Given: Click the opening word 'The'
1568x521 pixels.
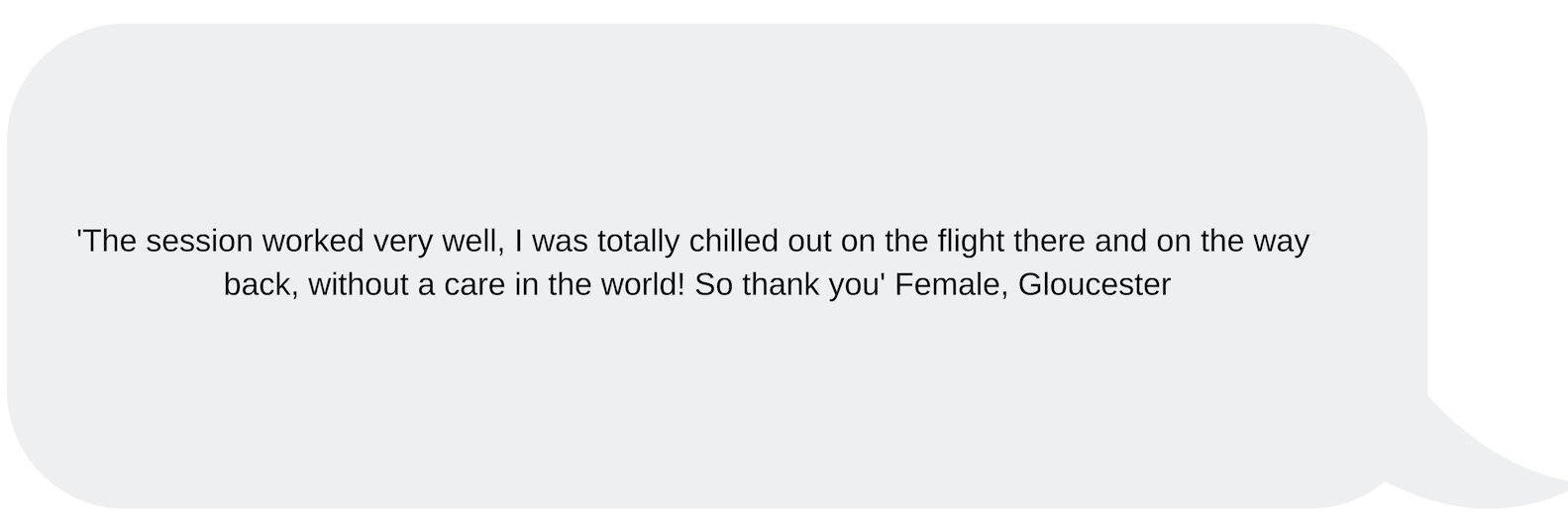Looking at the screenshot, I should 107,241.
